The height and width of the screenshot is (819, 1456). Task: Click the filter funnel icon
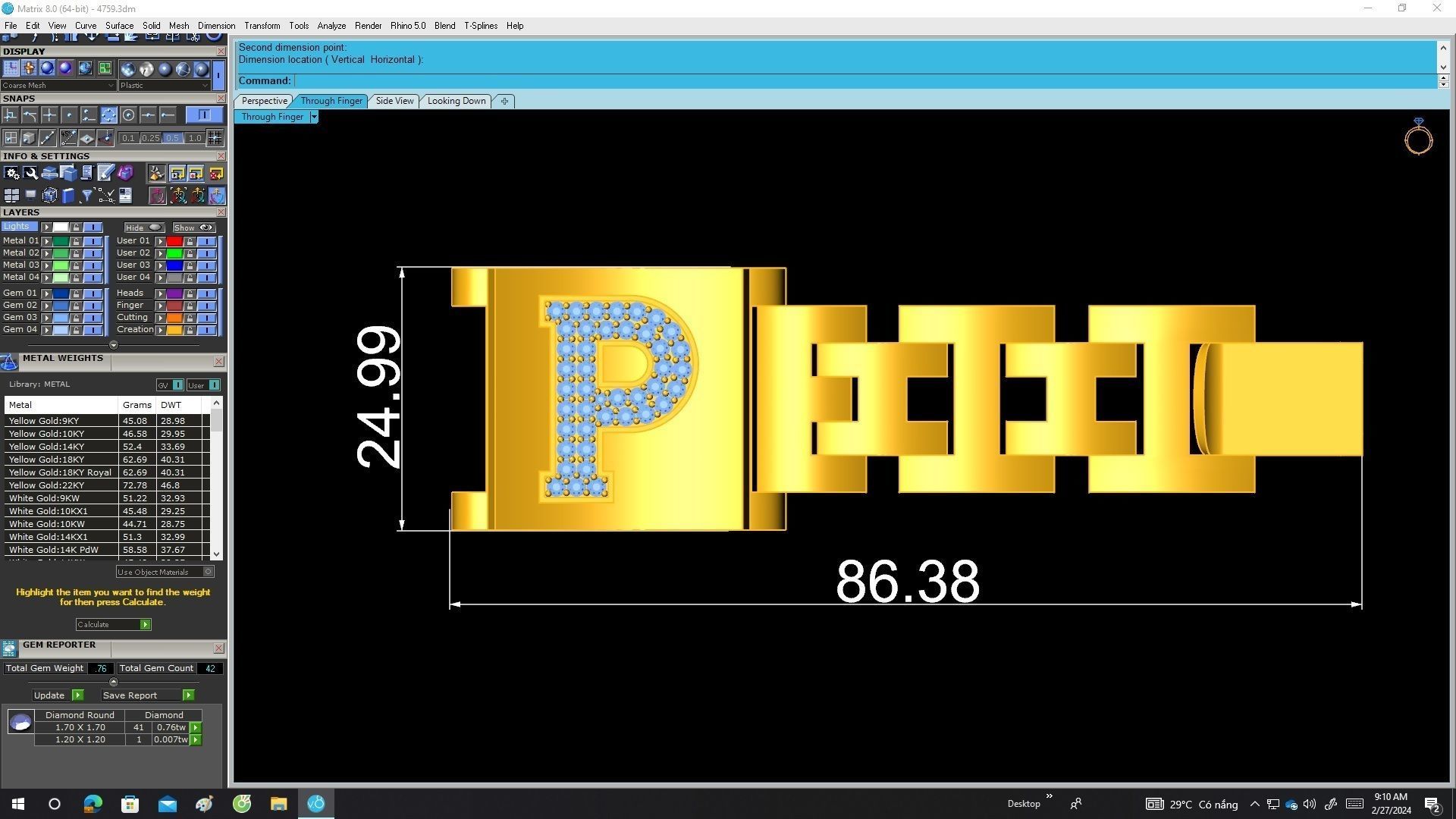tap(86, 196)
